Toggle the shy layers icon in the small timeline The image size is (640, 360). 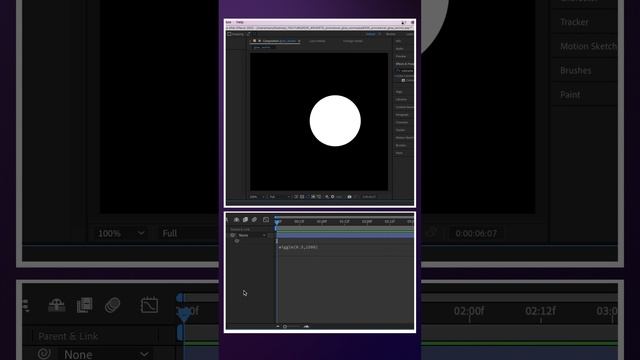[x=236, y=220]
